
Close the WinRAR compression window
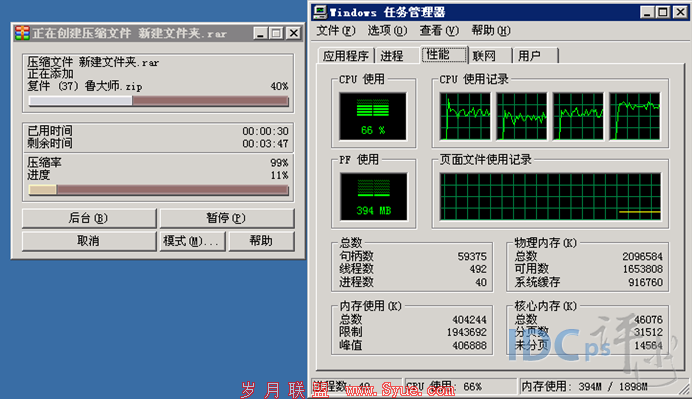point(293,33)
